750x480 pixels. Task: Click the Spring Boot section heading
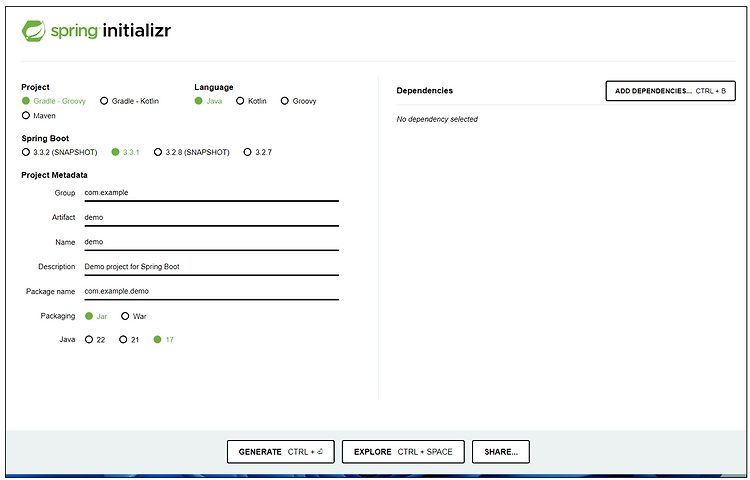pos(45,138)
